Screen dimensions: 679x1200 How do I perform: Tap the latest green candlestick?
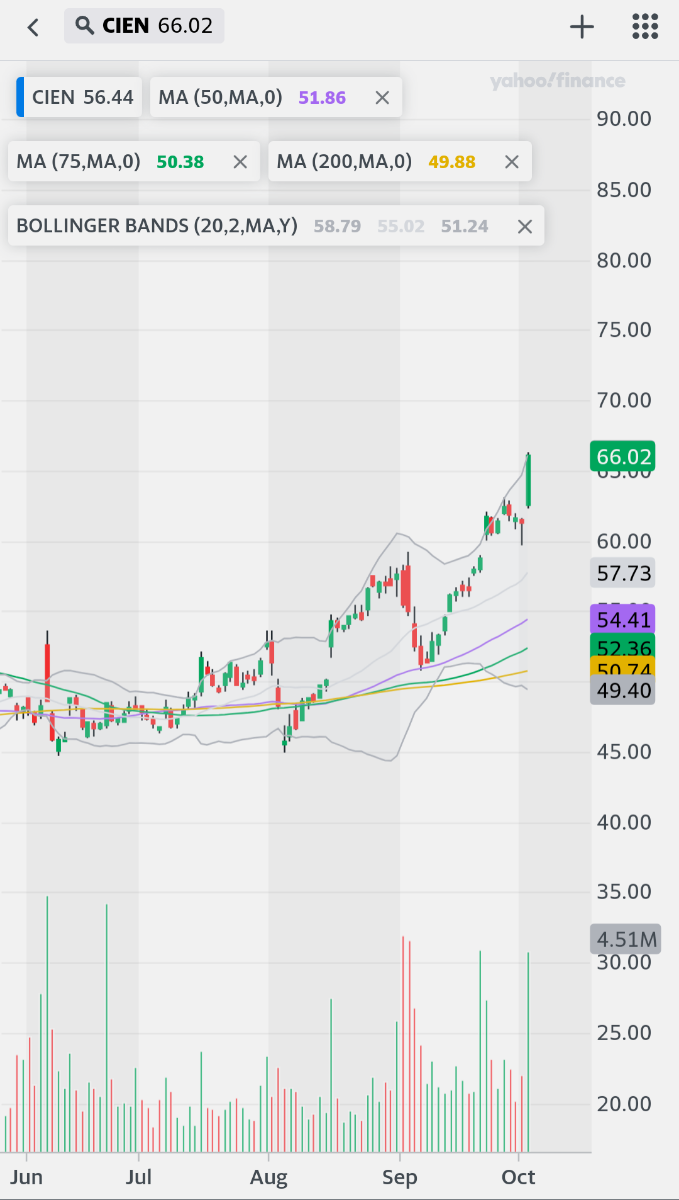point(528,480)
